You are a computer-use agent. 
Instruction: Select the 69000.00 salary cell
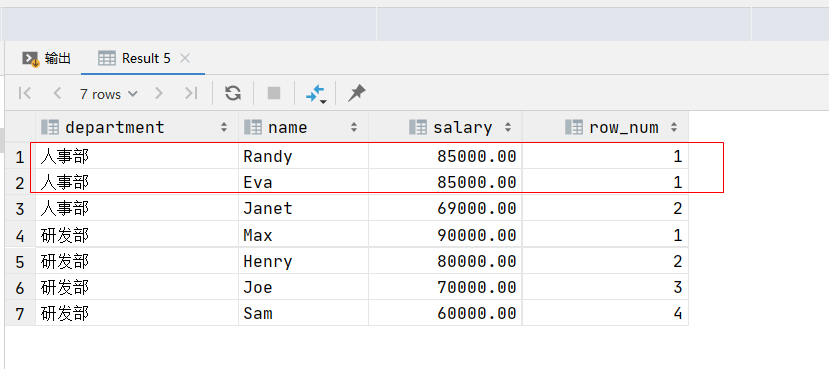click(x=445, y=208)
